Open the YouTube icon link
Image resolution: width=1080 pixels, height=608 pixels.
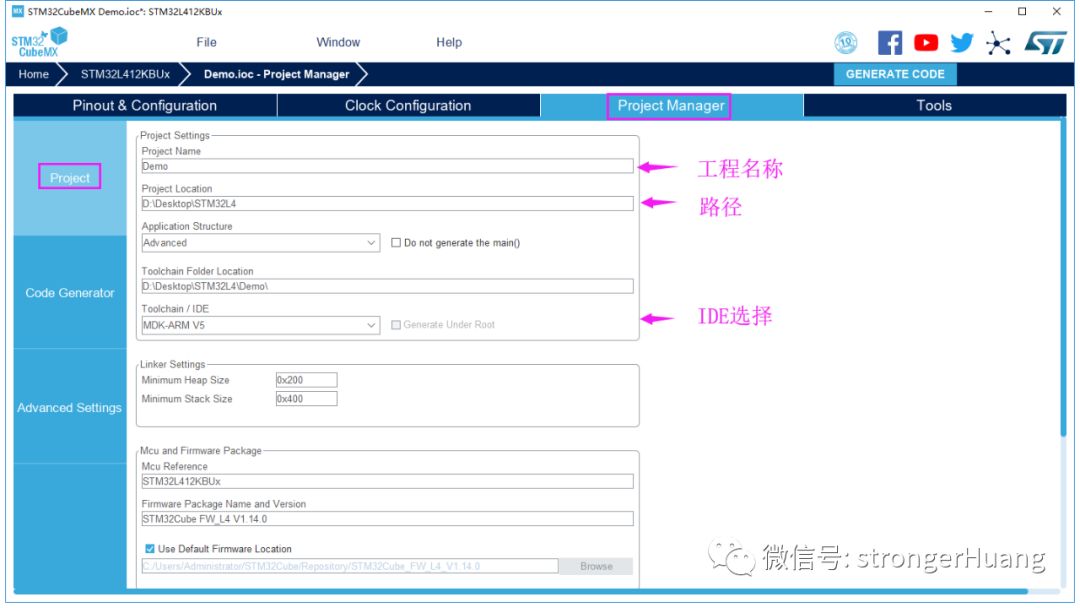pos(926,43)
